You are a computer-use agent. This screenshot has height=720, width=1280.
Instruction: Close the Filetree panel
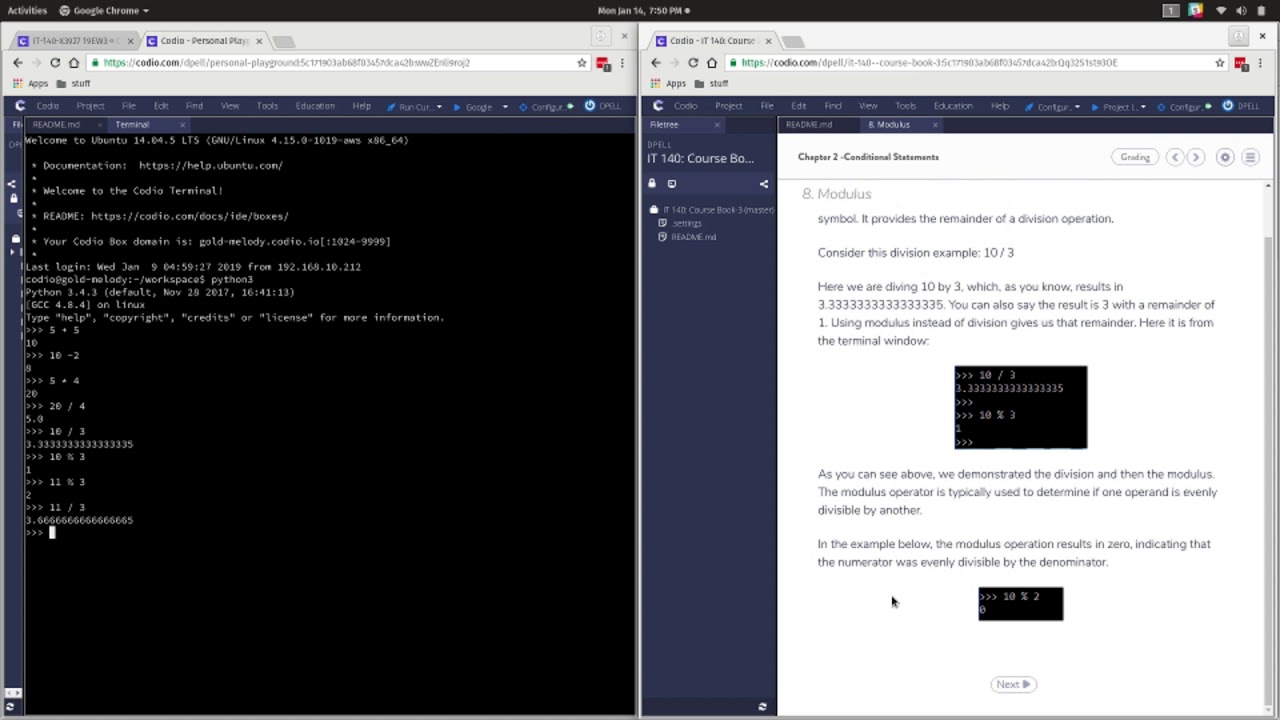(x=717, y=125)
